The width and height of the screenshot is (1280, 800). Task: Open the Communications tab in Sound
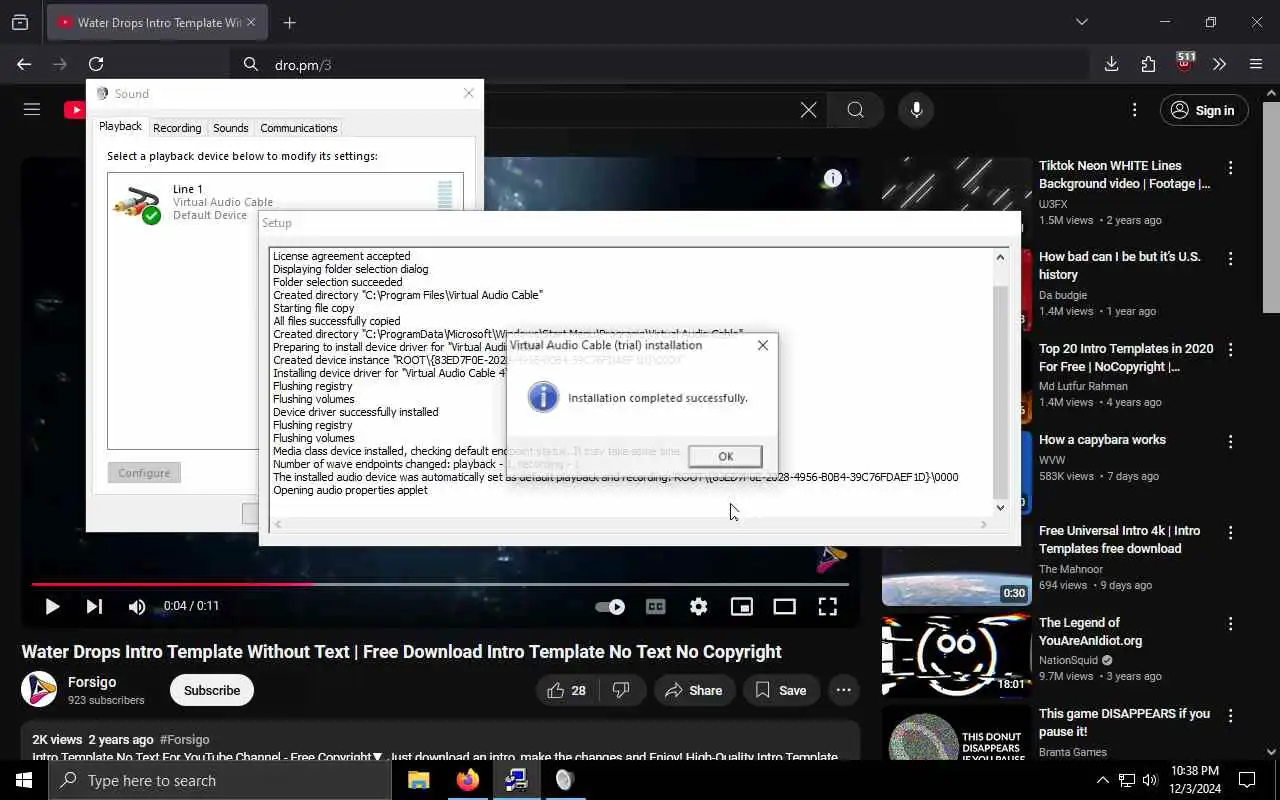click(298, 128)
